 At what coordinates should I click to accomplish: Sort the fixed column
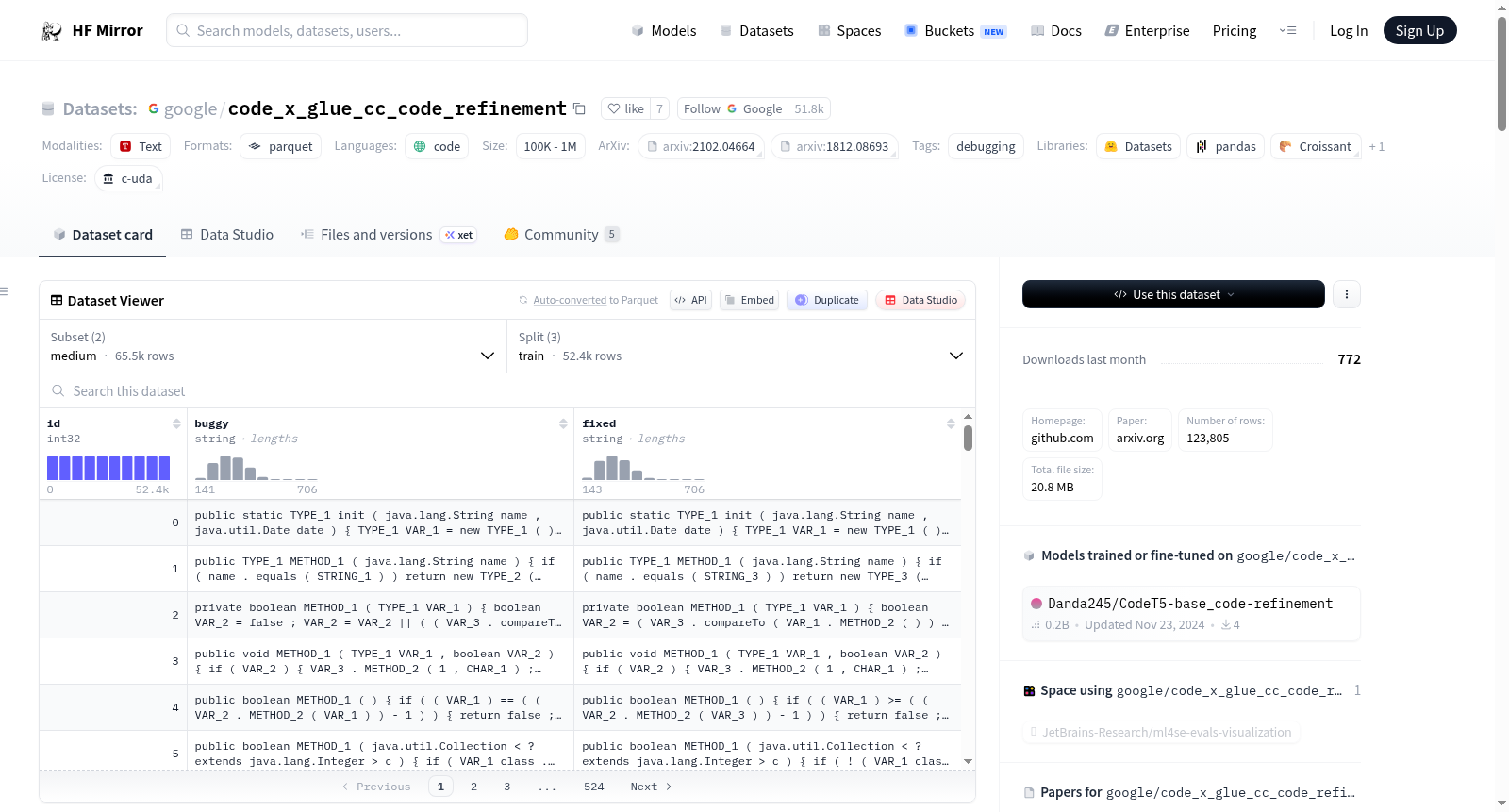pos(951,423)
